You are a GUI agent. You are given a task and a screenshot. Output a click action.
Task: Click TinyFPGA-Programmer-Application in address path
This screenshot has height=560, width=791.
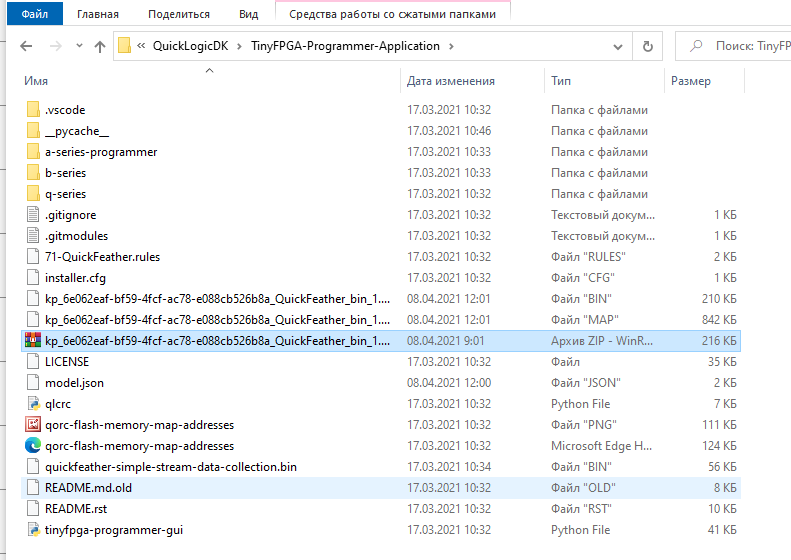tap(346, 46)
